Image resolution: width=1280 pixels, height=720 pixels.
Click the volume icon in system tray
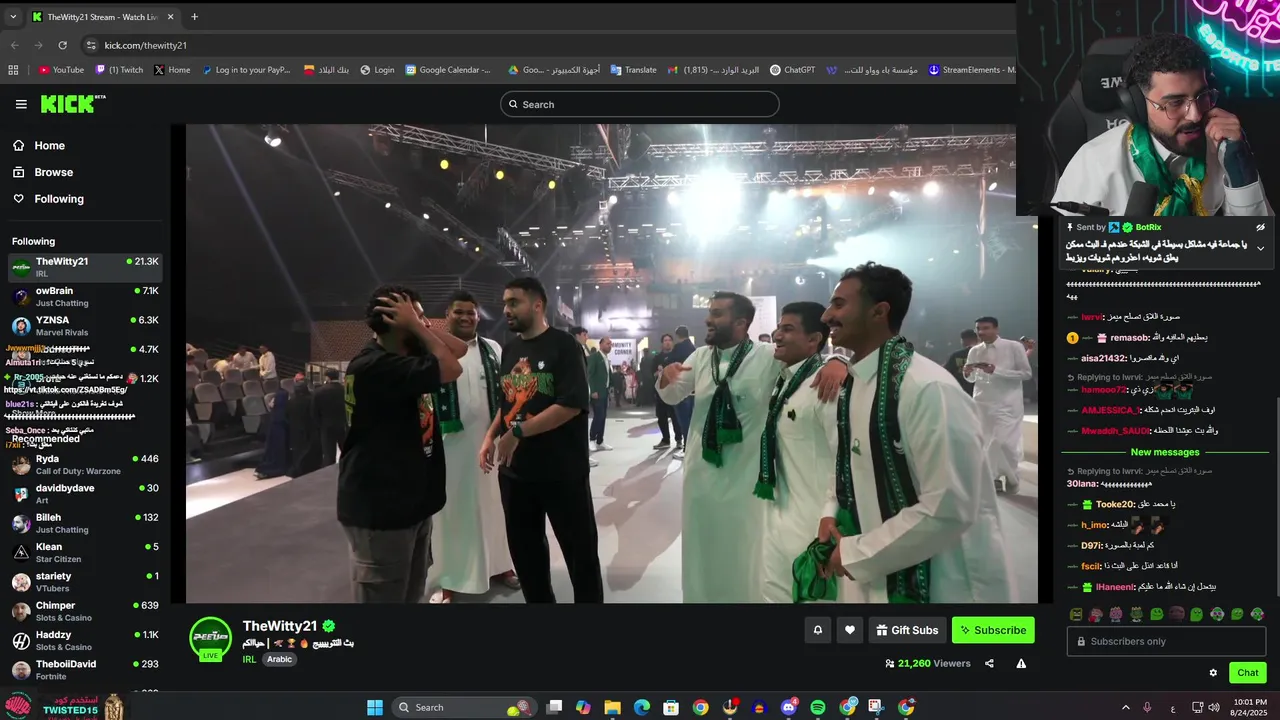click(x=1214, y=707)
